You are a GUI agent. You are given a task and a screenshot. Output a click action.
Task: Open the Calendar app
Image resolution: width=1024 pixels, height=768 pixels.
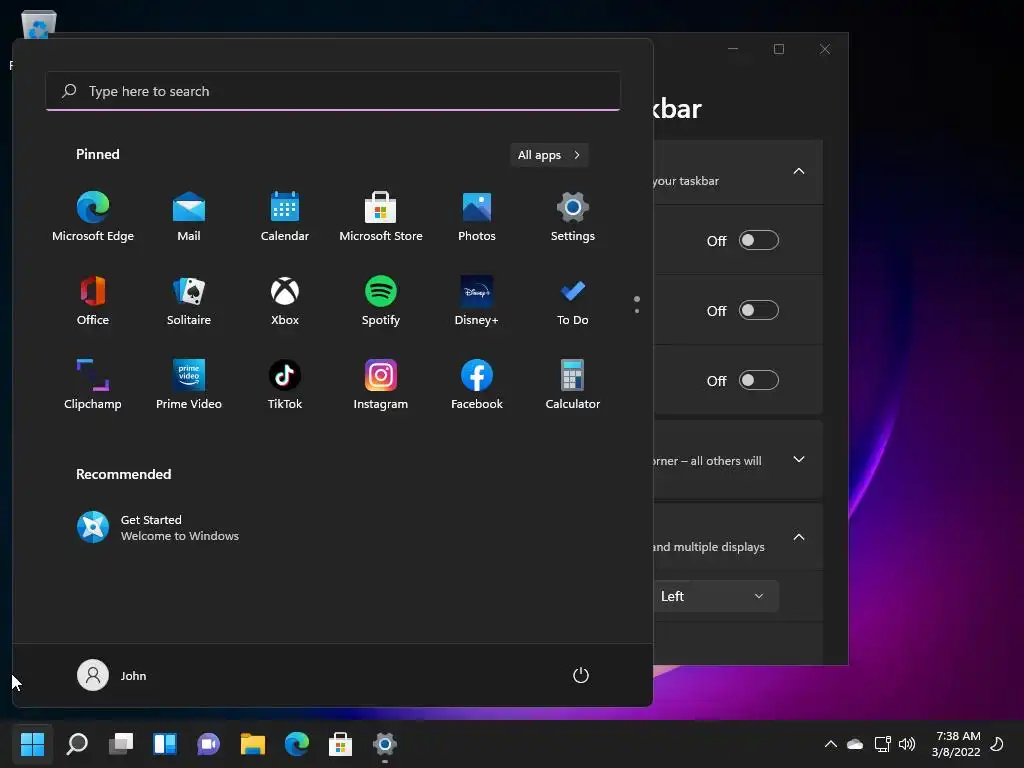[x=285, y=217]
